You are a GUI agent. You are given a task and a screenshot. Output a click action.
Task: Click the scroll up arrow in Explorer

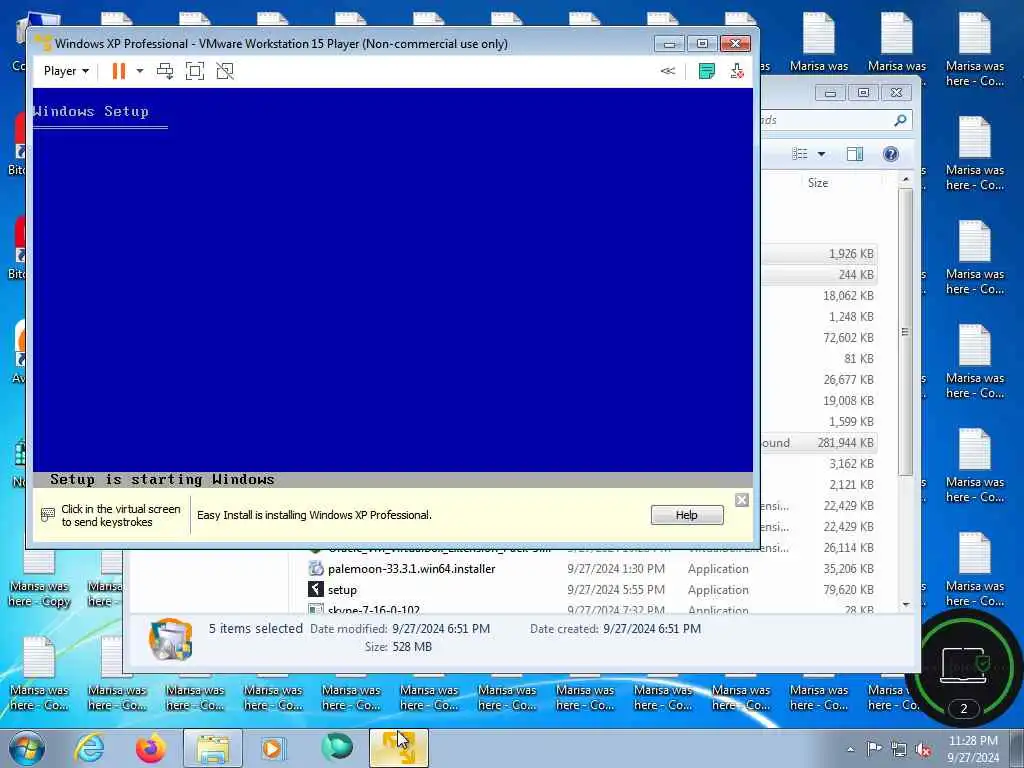[x=905, y=179]
